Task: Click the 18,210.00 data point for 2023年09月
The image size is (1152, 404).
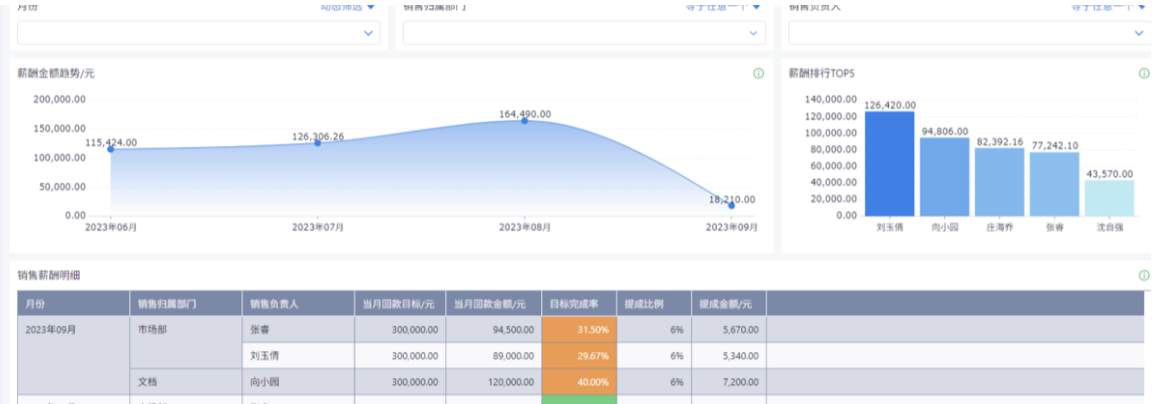Action: [731, 206]
